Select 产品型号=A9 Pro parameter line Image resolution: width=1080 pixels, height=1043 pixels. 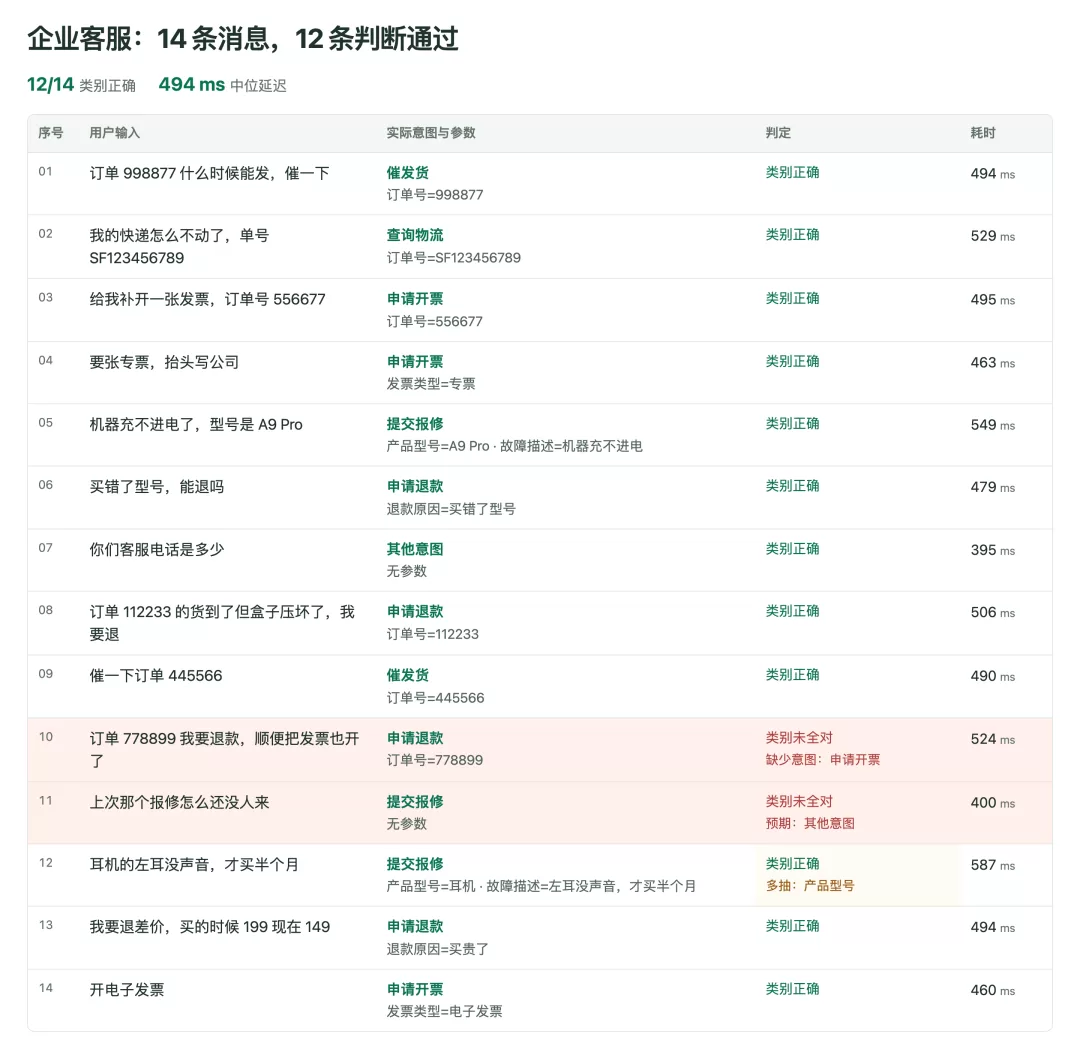tap(514, 446)
